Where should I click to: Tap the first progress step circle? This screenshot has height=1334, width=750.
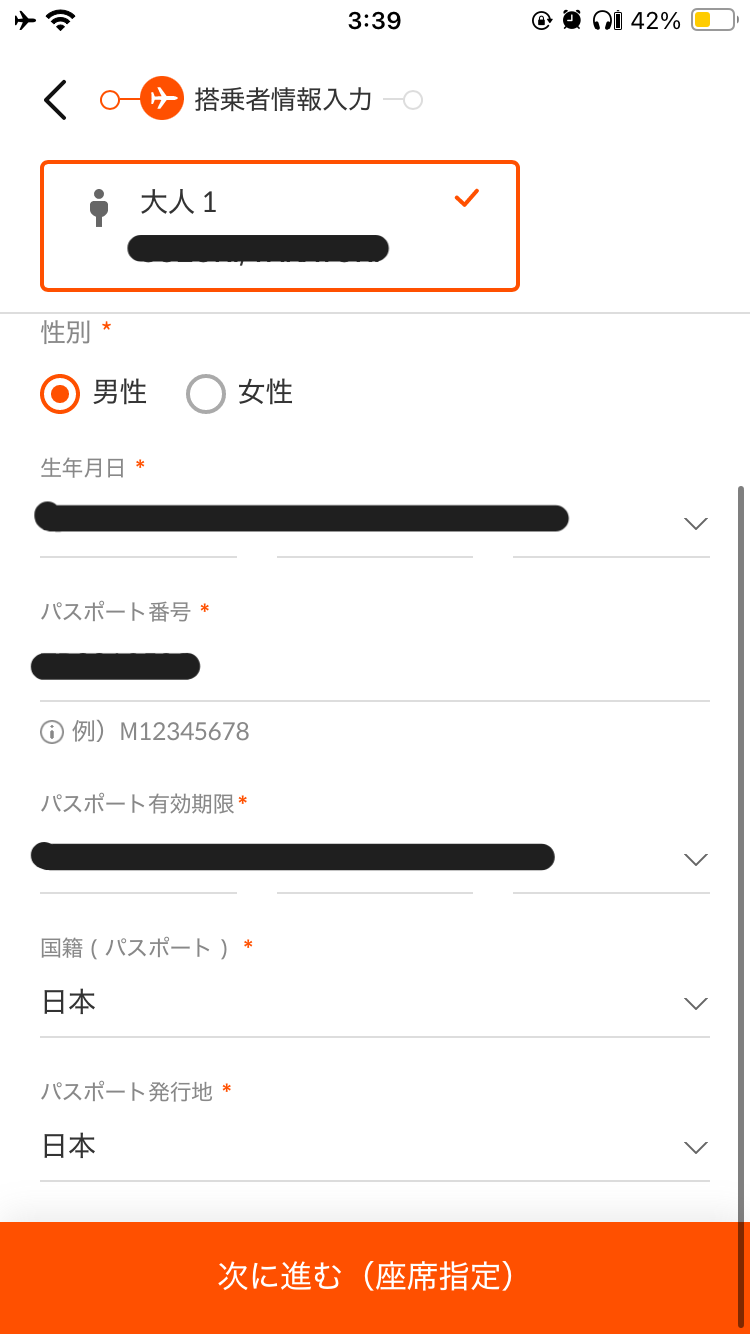[x=110, y=99]
